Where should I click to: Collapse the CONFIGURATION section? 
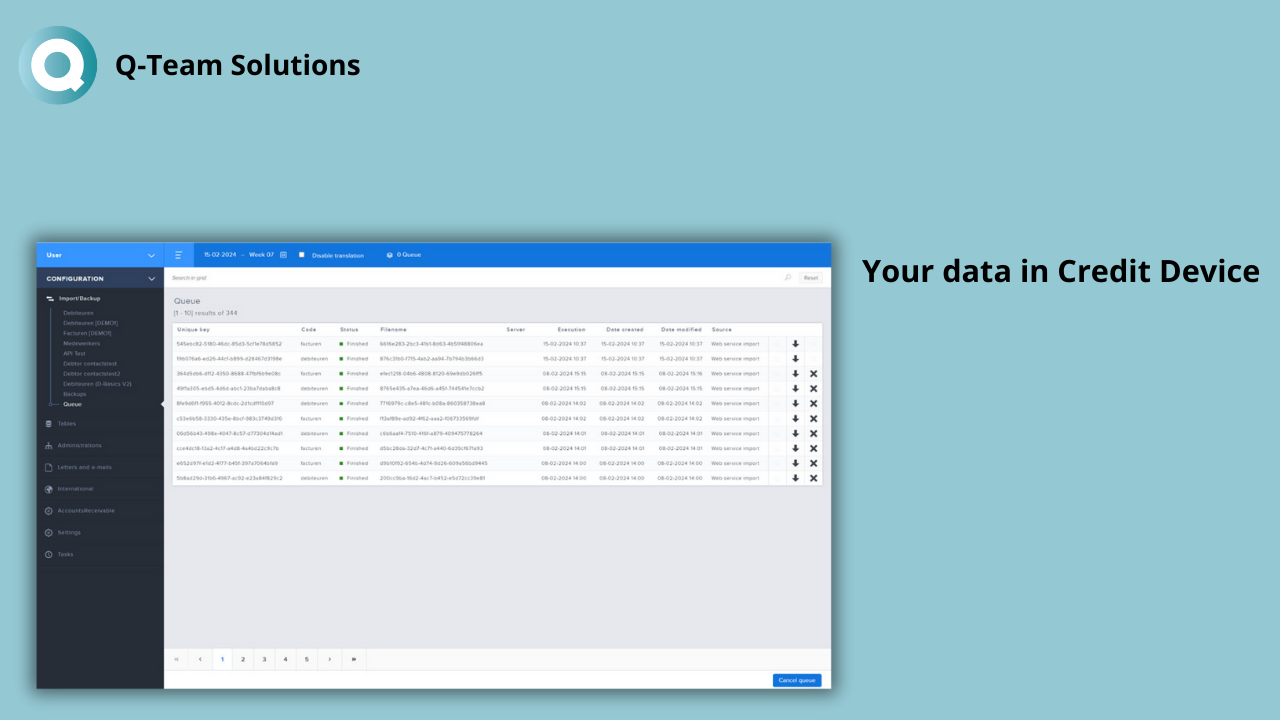[x=151, y=279]
